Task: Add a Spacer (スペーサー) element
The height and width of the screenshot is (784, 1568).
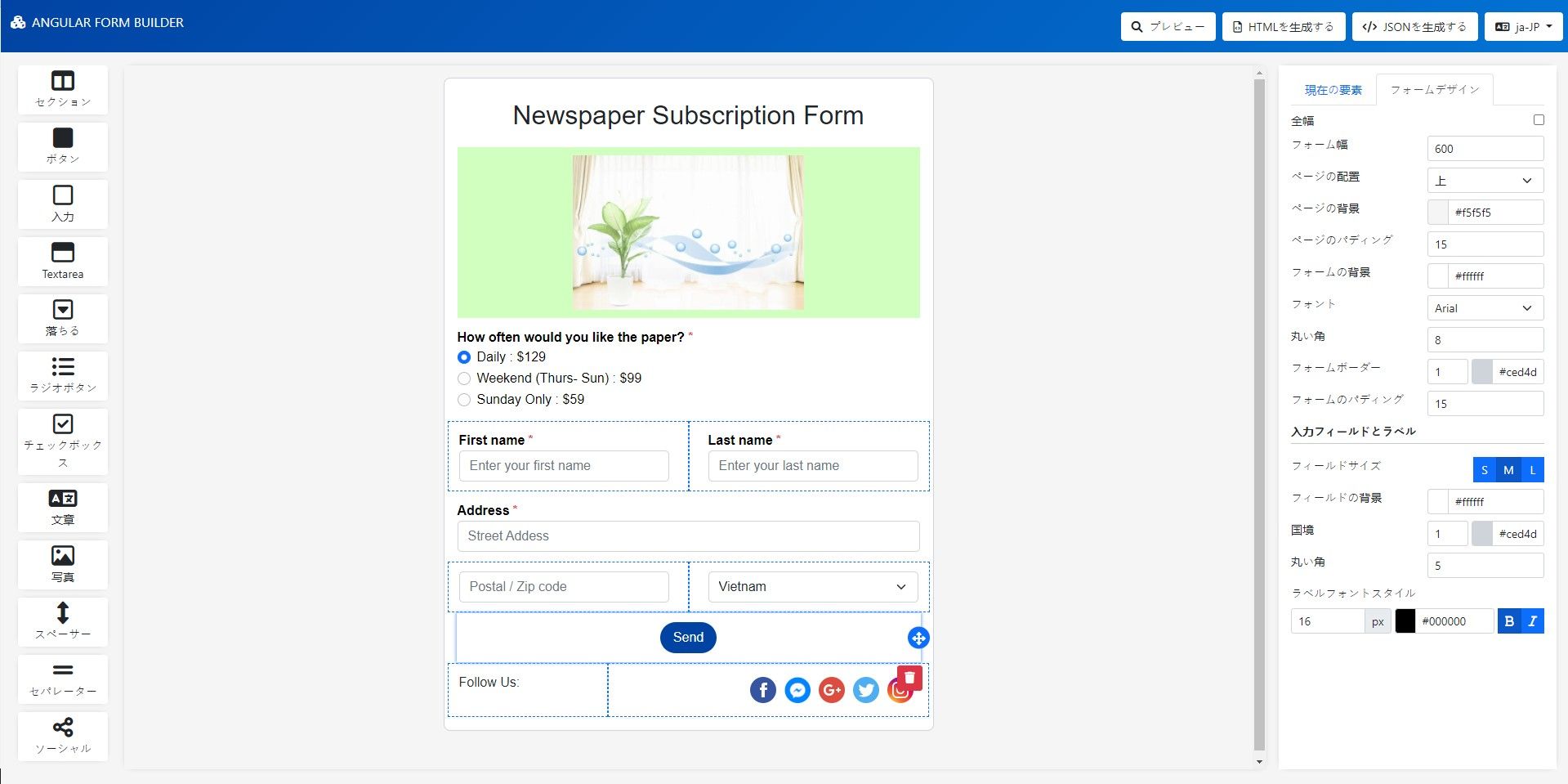Action: point(63,622)
